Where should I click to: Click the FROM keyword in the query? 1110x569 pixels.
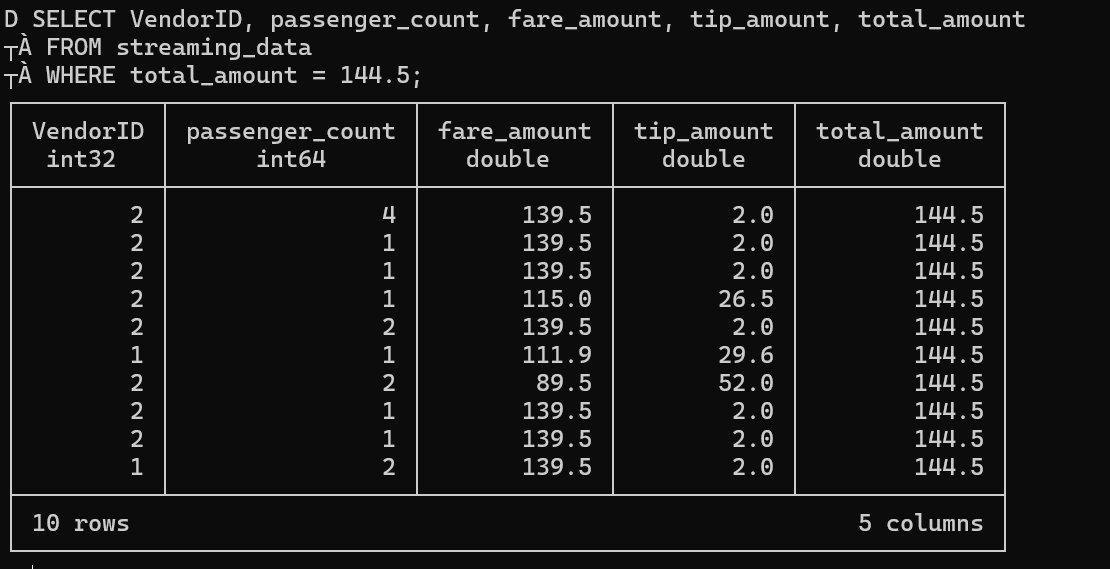tap(73, 47)
